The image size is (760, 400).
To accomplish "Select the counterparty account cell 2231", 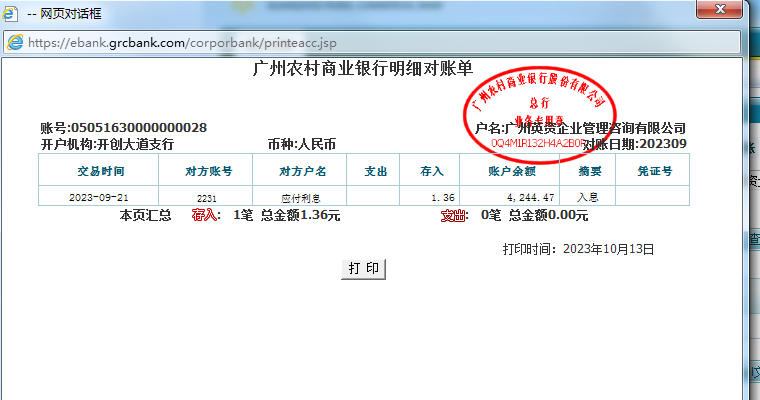I will pyautogui.click(x=206, y=197).
